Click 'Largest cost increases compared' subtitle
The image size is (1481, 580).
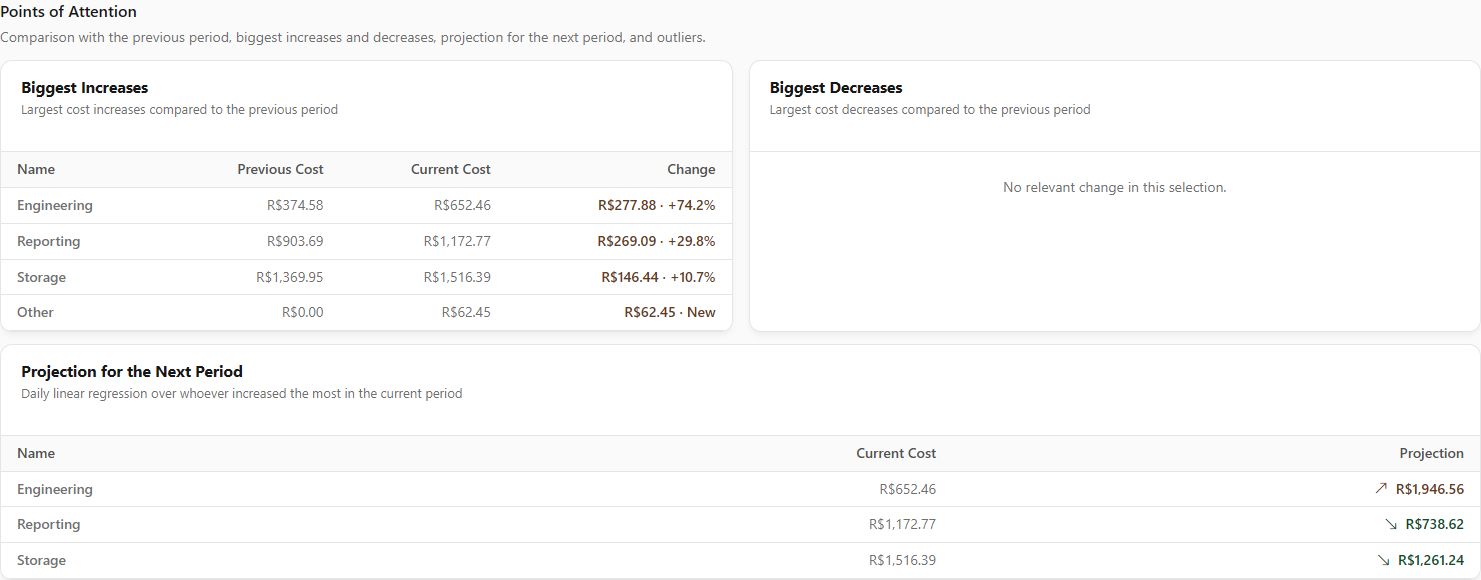[x=180, y=109]
